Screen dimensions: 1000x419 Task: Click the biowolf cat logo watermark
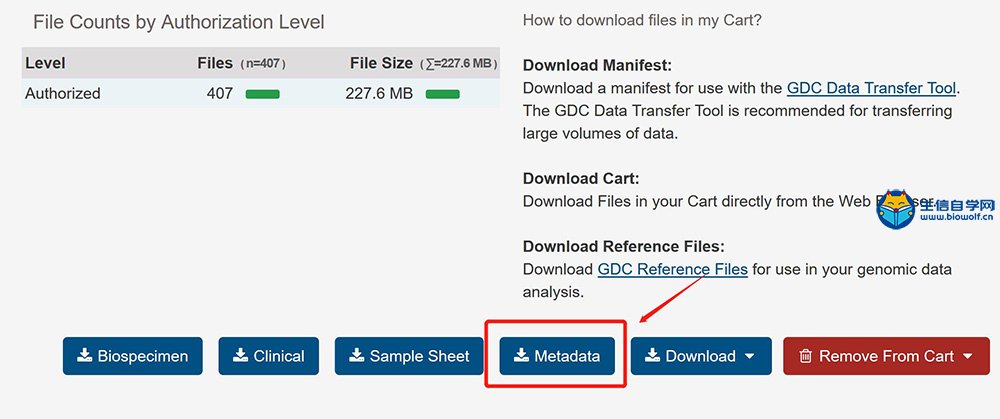(896, 210)
